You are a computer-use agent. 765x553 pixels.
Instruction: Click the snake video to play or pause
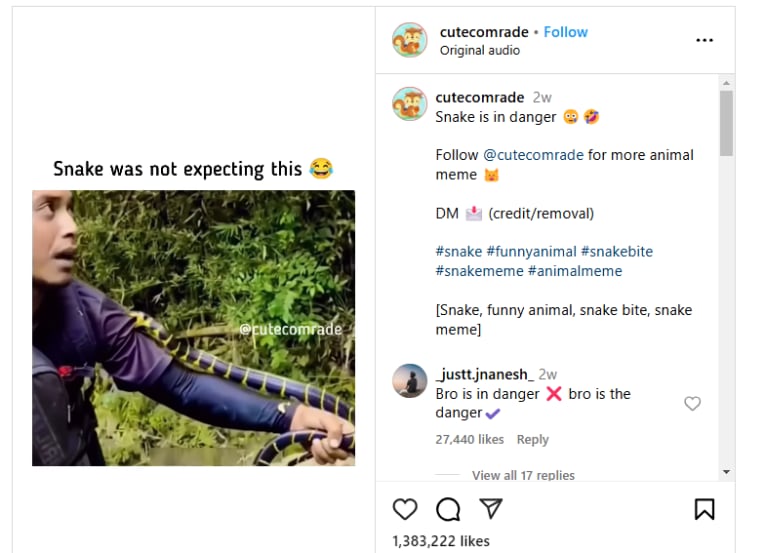tap(193, 328)
